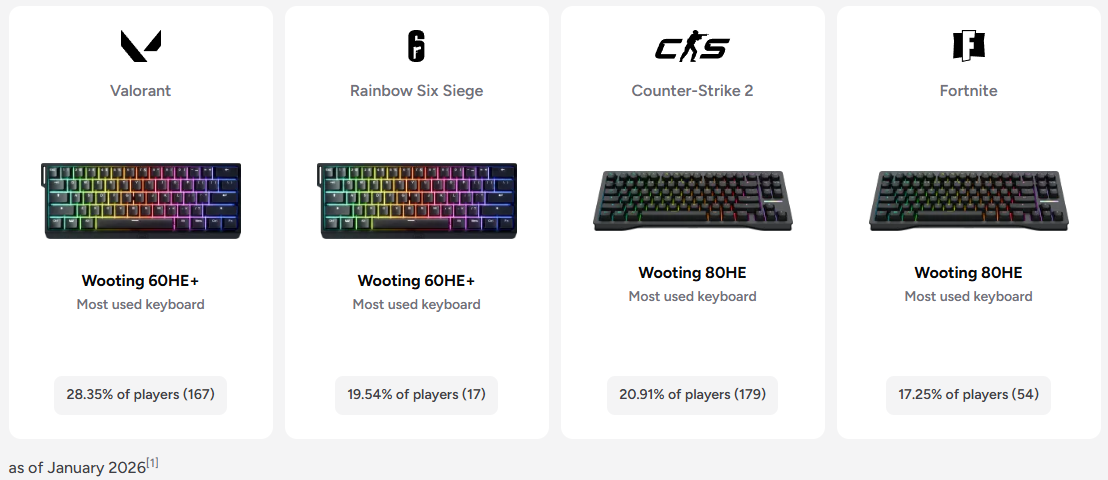Screen dimensions: 1108x480
Task: Click the Rainbow Six Siege logo icon
Action: tap(416, 46)
